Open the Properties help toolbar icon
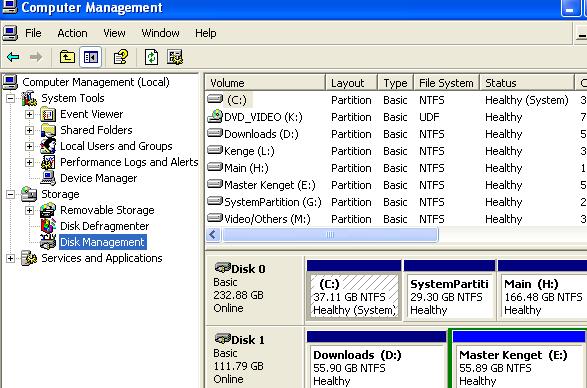Screen dimensions: 587x388 point(121,57)
